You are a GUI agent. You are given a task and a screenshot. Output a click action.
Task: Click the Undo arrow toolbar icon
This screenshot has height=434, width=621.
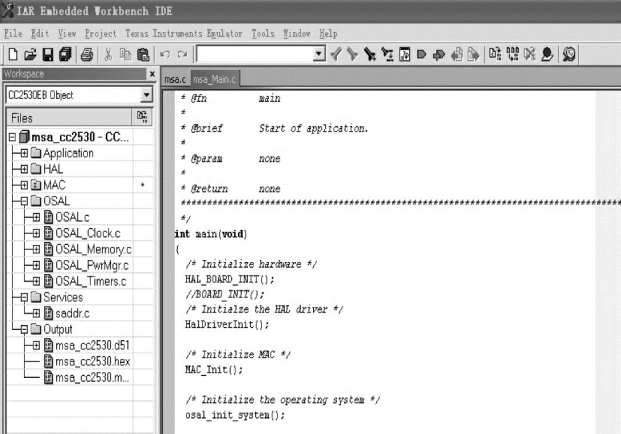(167, 53)
